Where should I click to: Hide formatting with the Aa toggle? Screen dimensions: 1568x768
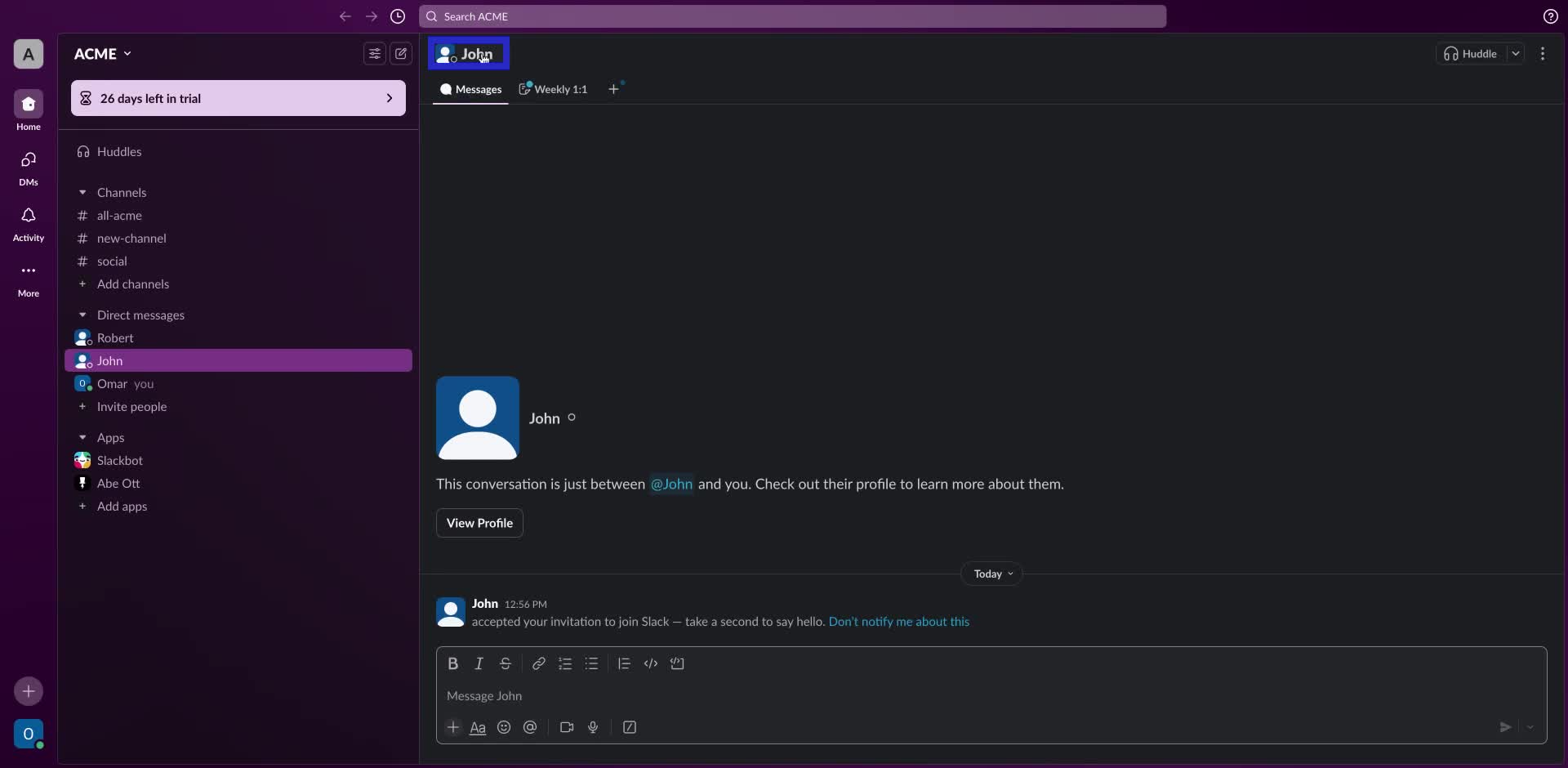pyautogui.click(x=479, y=727)
